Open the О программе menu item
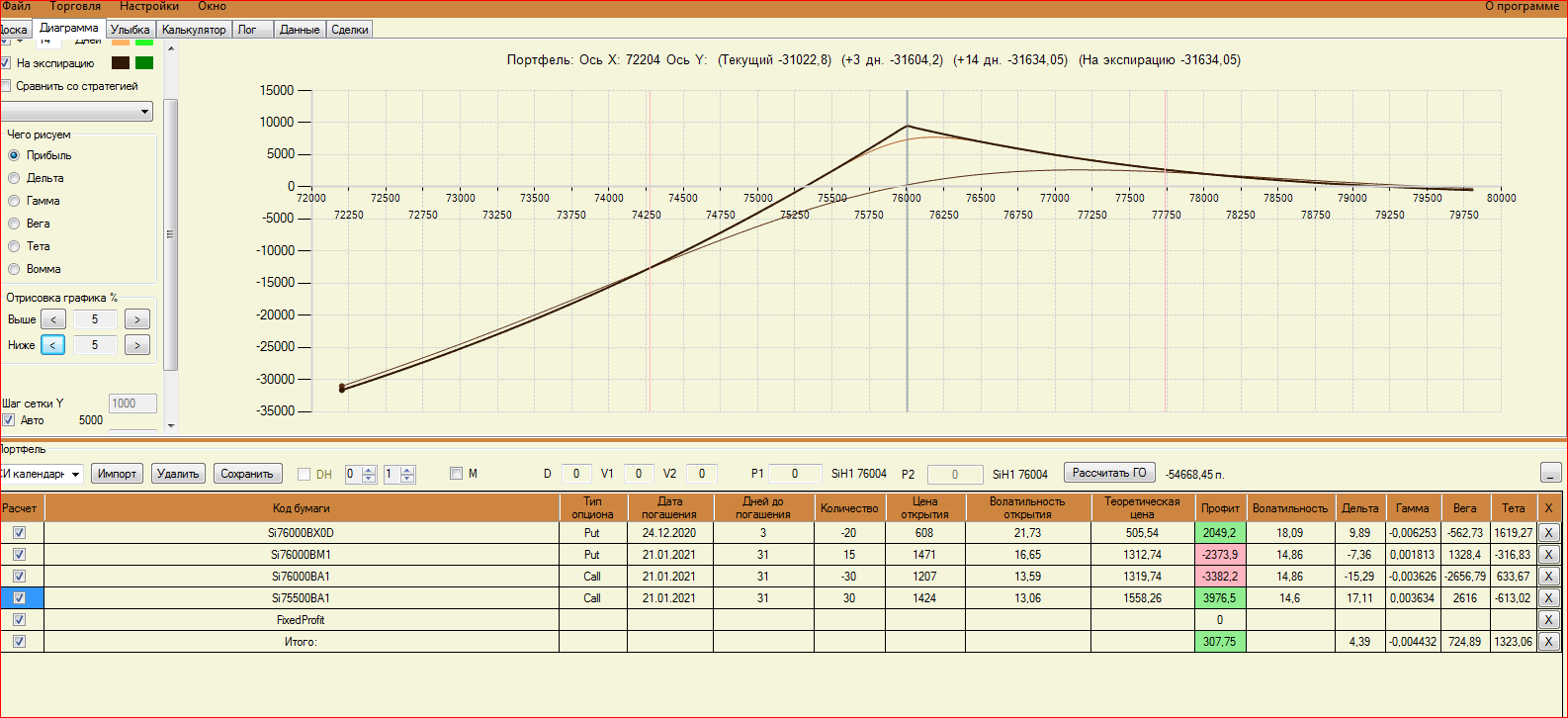This screenshot has height=718, width=1568. pos(1522,7)
